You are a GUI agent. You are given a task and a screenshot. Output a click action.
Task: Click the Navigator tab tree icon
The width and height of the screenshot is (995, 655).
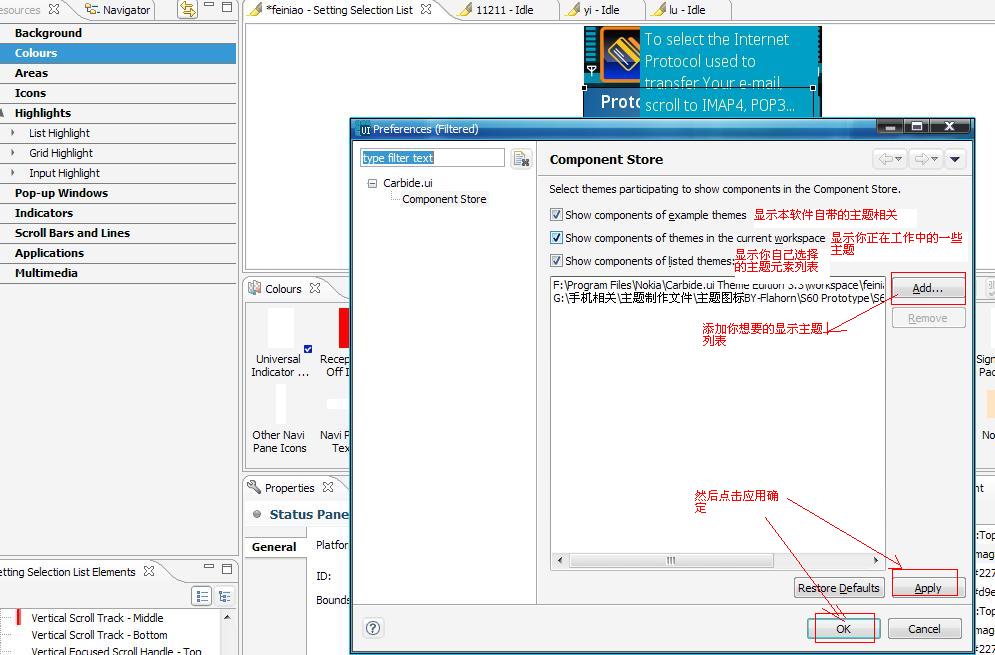[x=92, y=10]
